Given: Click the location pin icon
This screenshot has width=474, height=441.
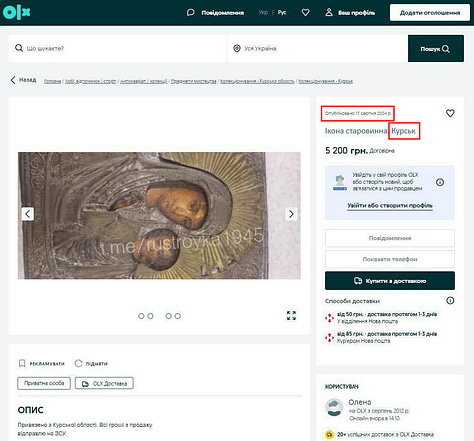Looking at the screenshot, I should coord(237,48).
